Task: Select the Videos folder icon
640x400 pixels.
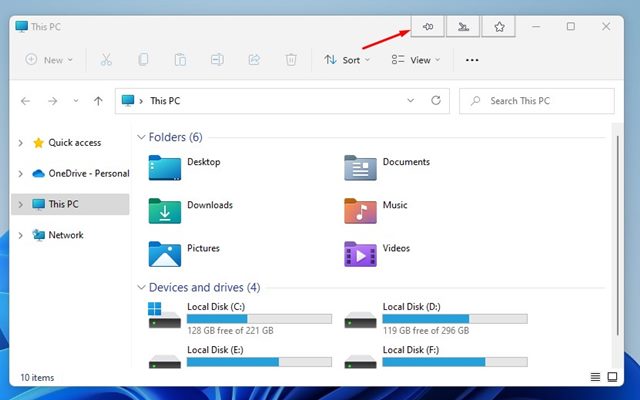Action: point(360,254)
